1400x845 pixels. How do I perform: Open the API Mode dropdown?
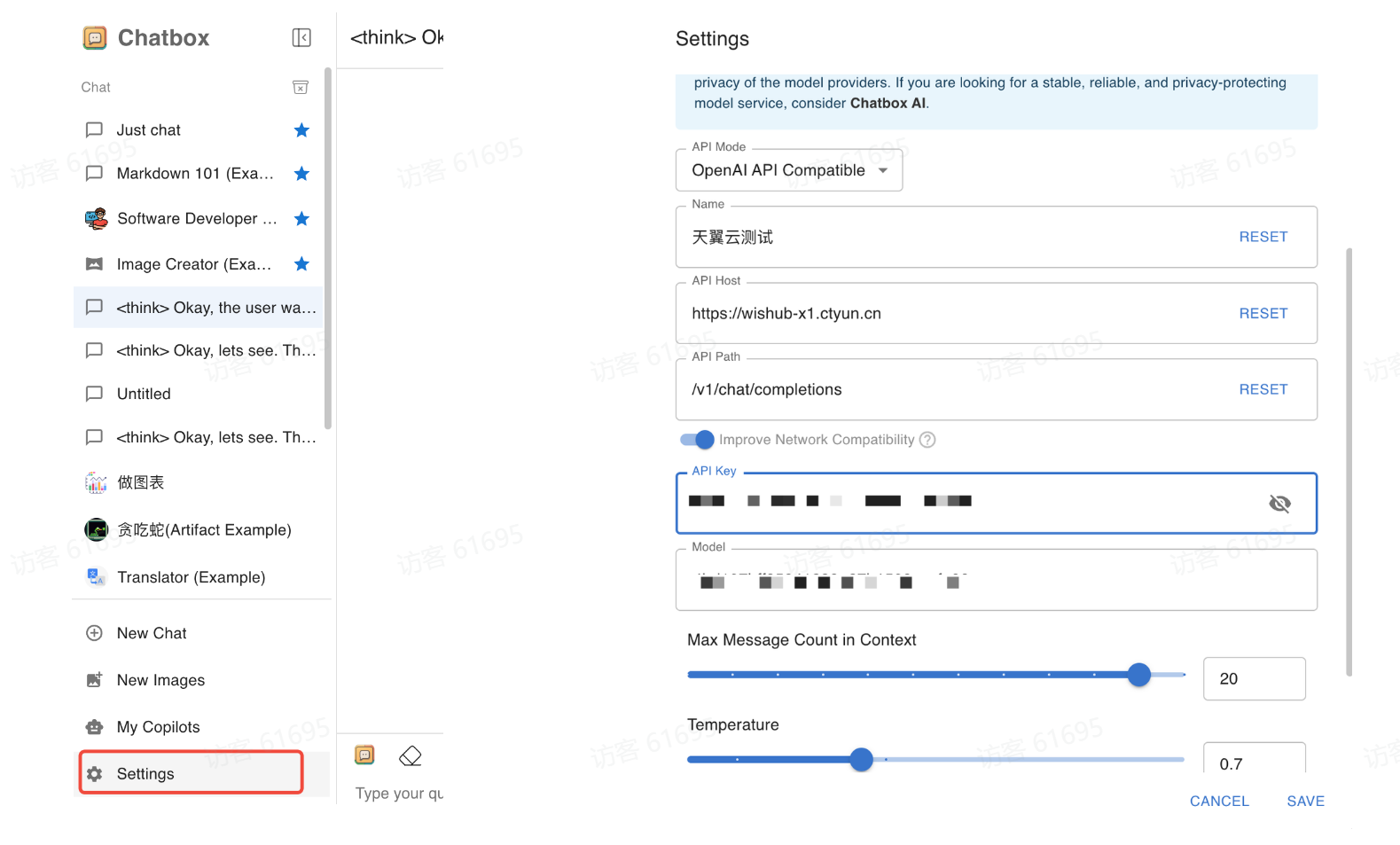click(789, 170)
